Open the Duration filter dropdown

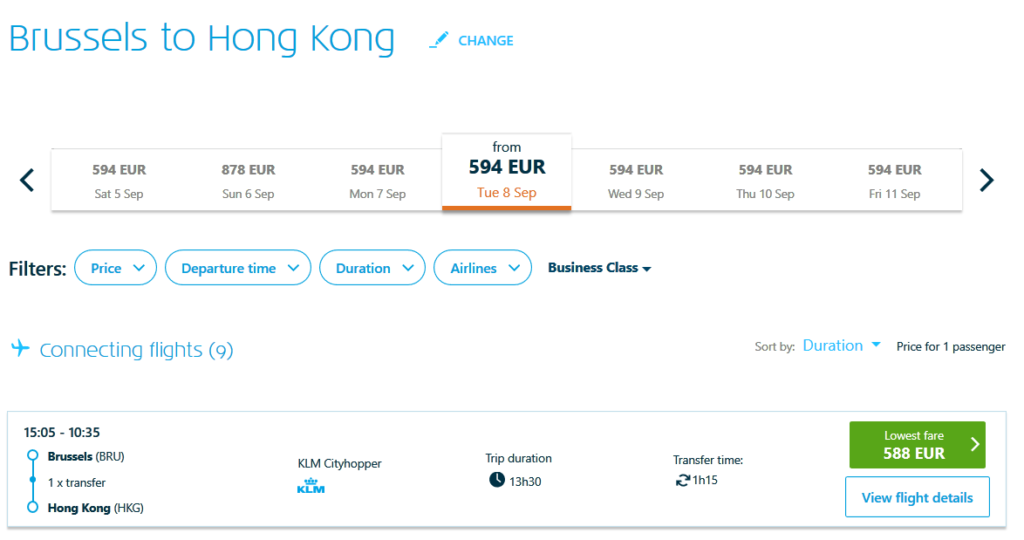[x=372, y=268]
